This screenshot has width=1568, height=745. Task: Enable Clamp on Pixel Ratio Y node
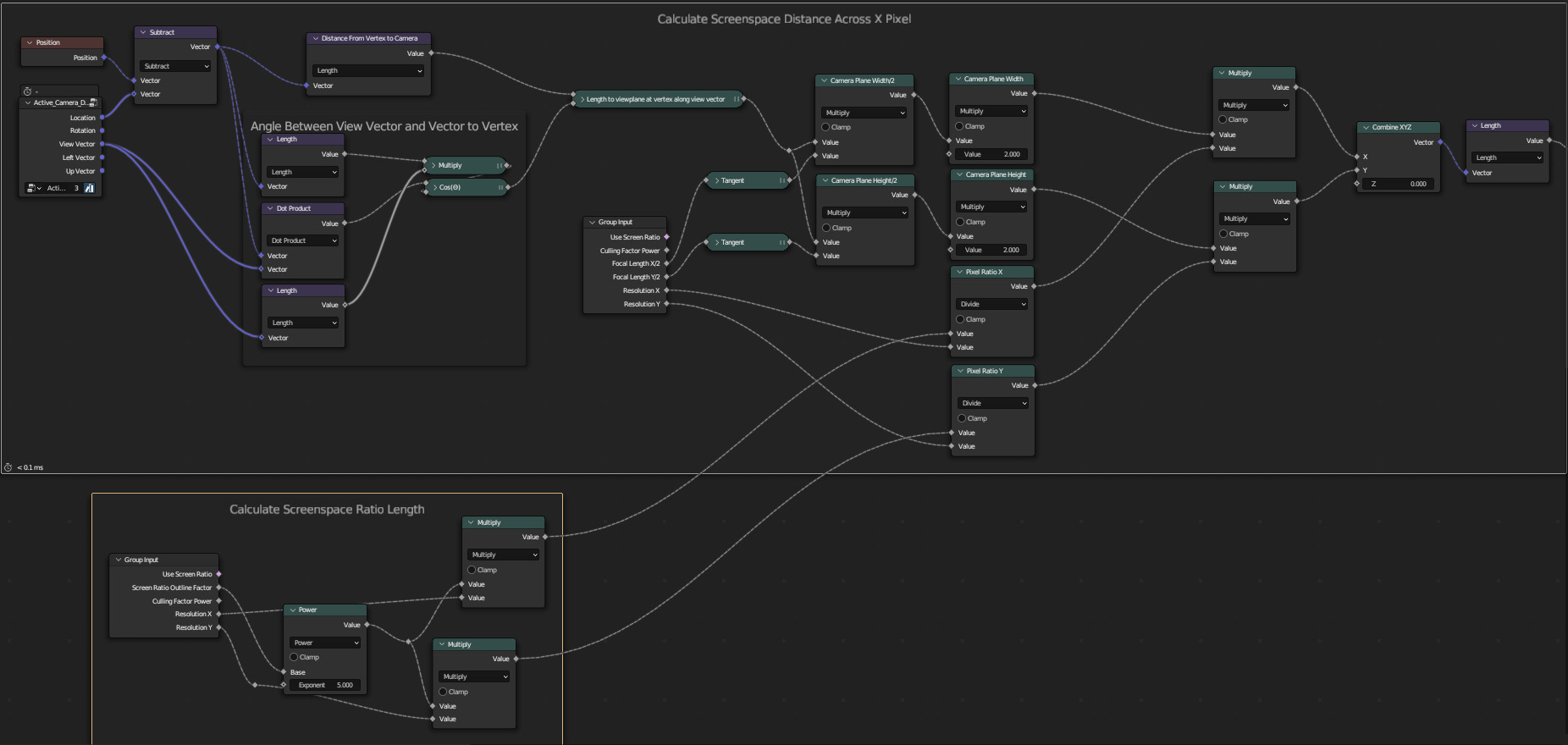(962, 418)
